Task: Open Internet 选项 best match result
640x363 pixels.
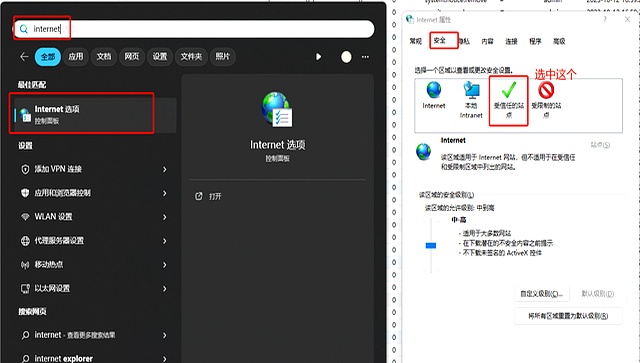Action: (96, 115)
